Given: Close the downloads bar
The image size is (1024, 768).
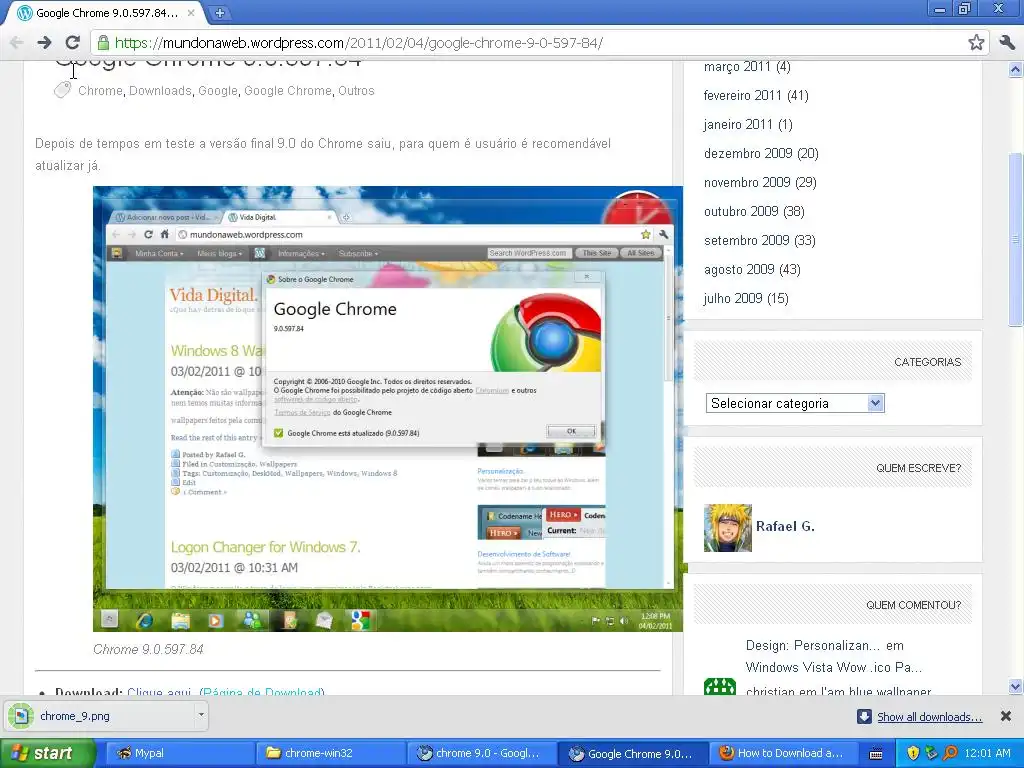Looking at the screenshot, I should (x=1006, y=716).
